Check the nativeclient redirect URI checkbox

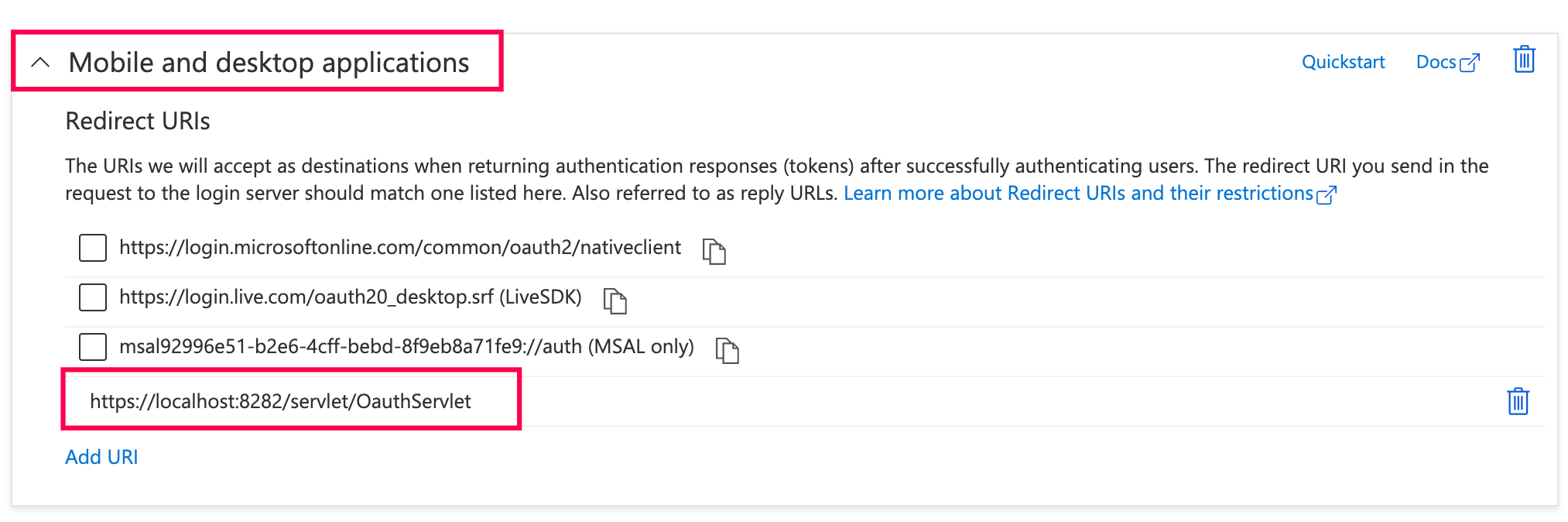[93, 248]
